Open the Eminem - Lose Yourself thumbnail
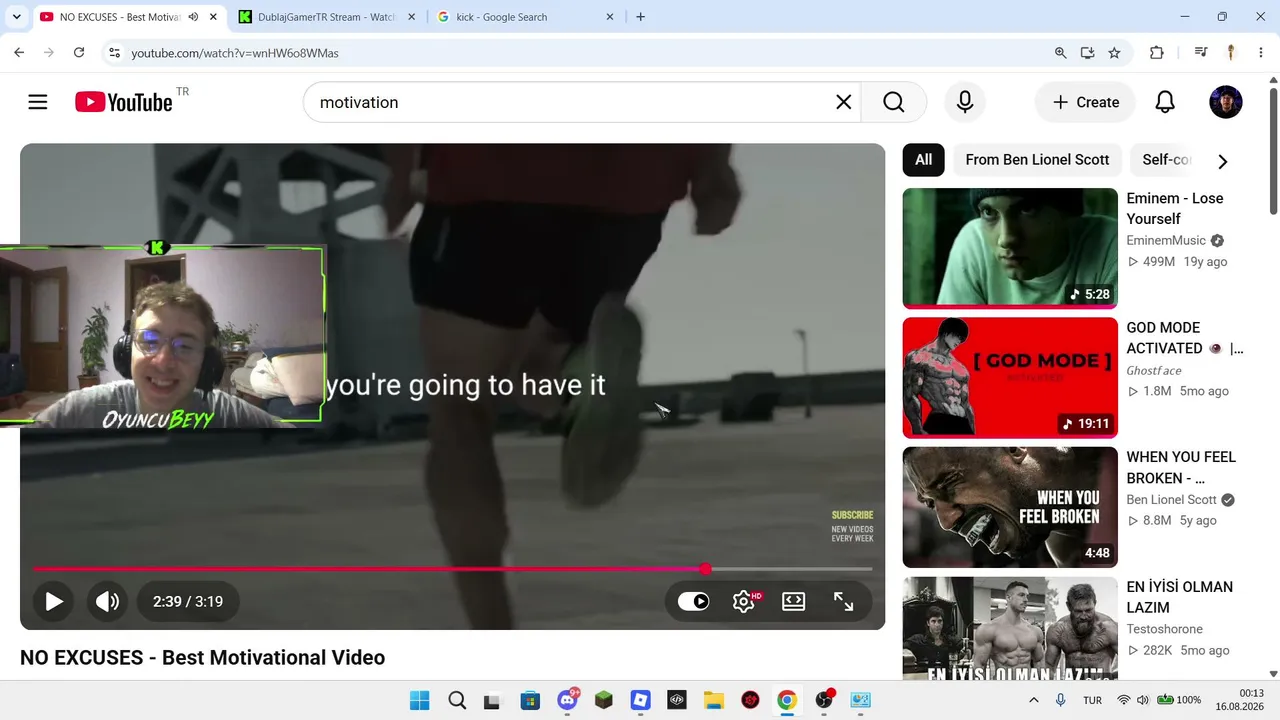 [x=1010, y=248]
